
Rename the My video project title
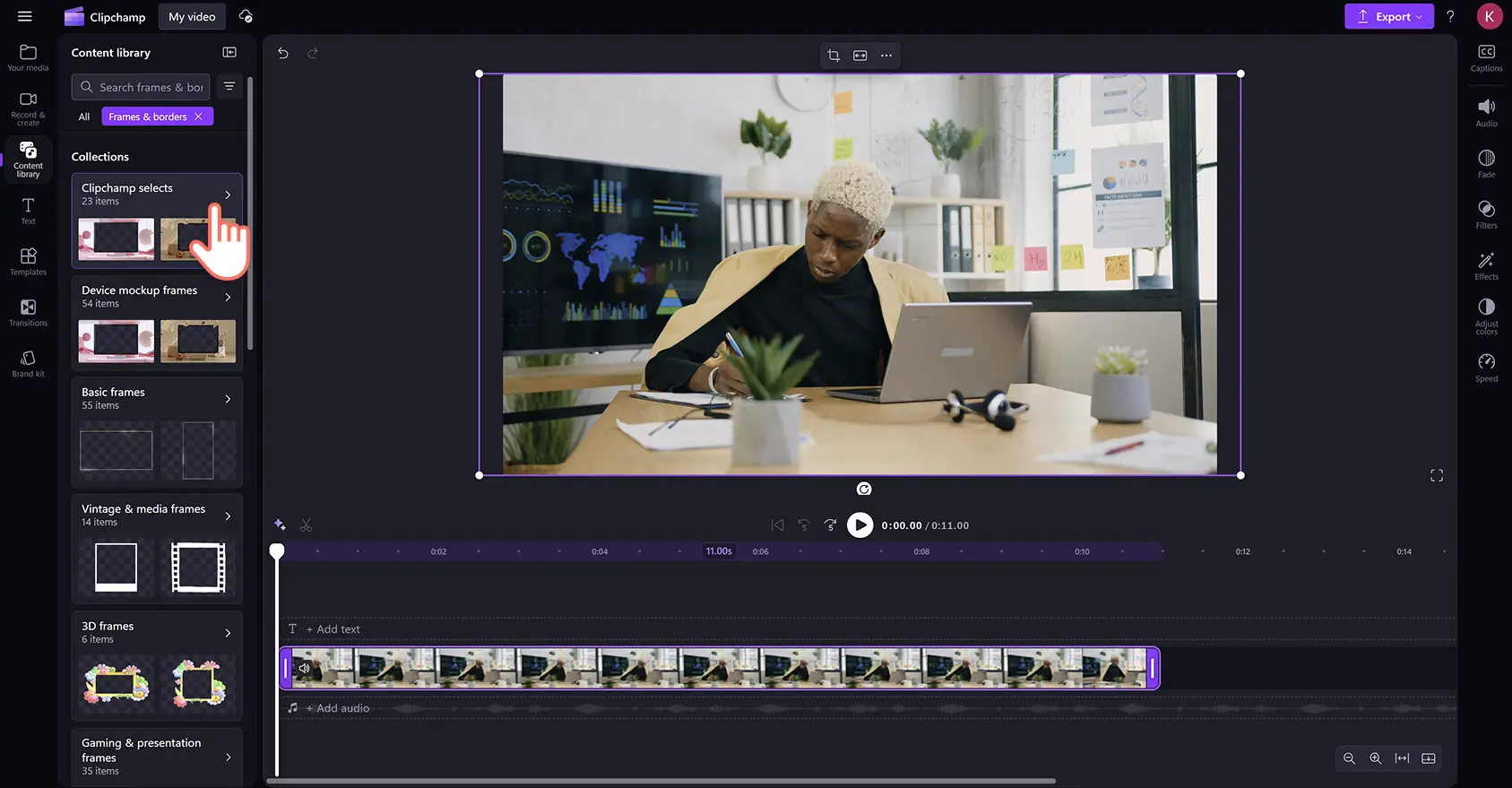click(192, 16)
